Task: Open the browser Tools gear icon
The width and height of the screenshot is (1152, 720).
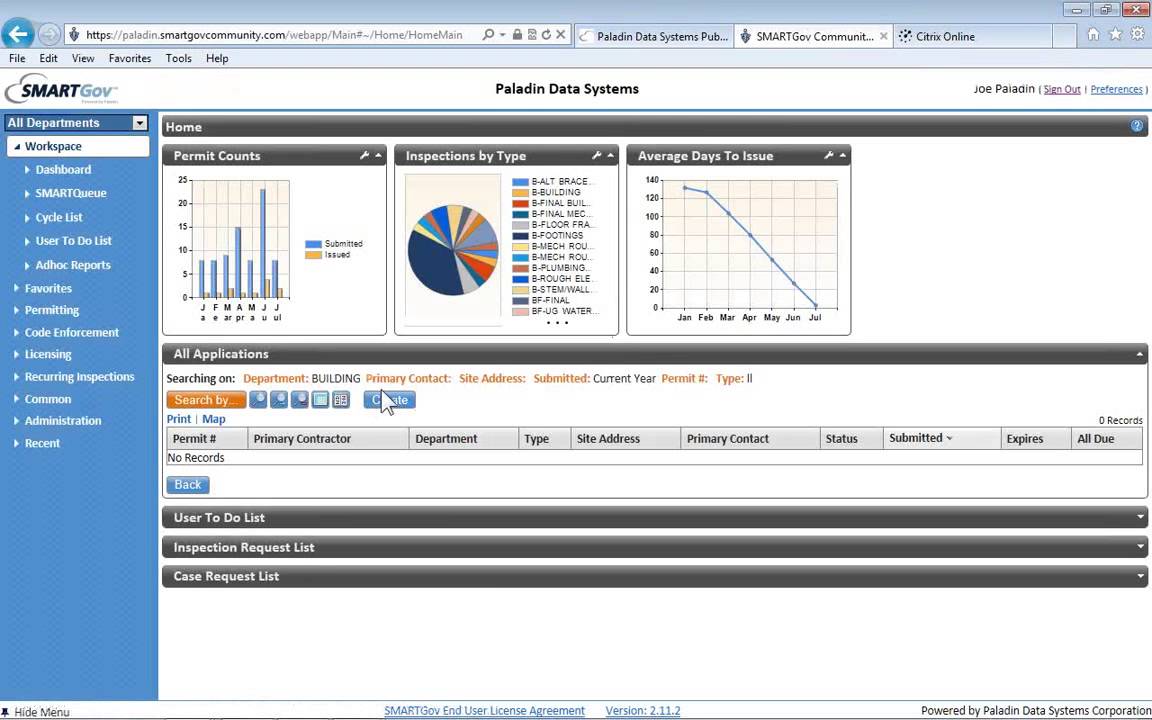Action: point(1137,35)
